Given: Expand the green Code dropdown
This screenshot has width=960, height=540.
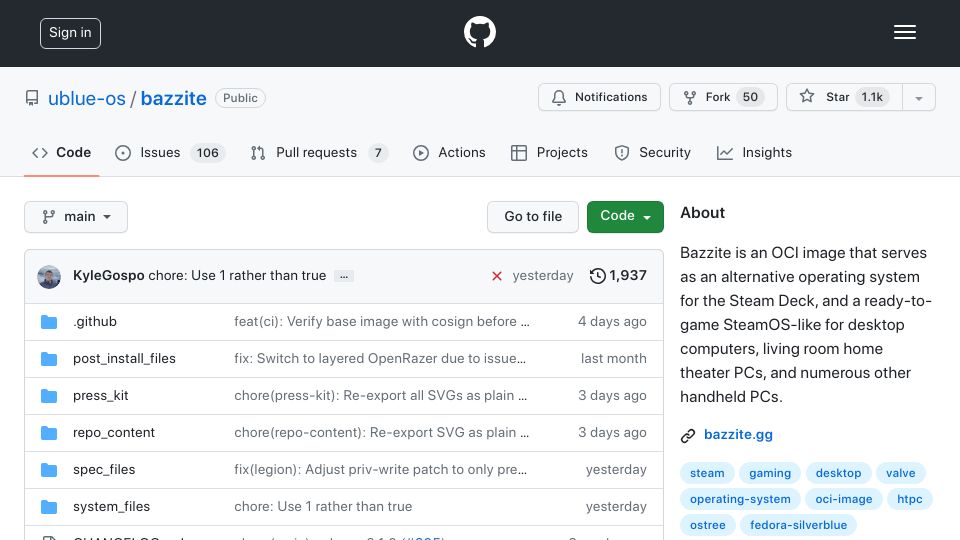Looking at the screenshot, I should (x=625, y=217).
